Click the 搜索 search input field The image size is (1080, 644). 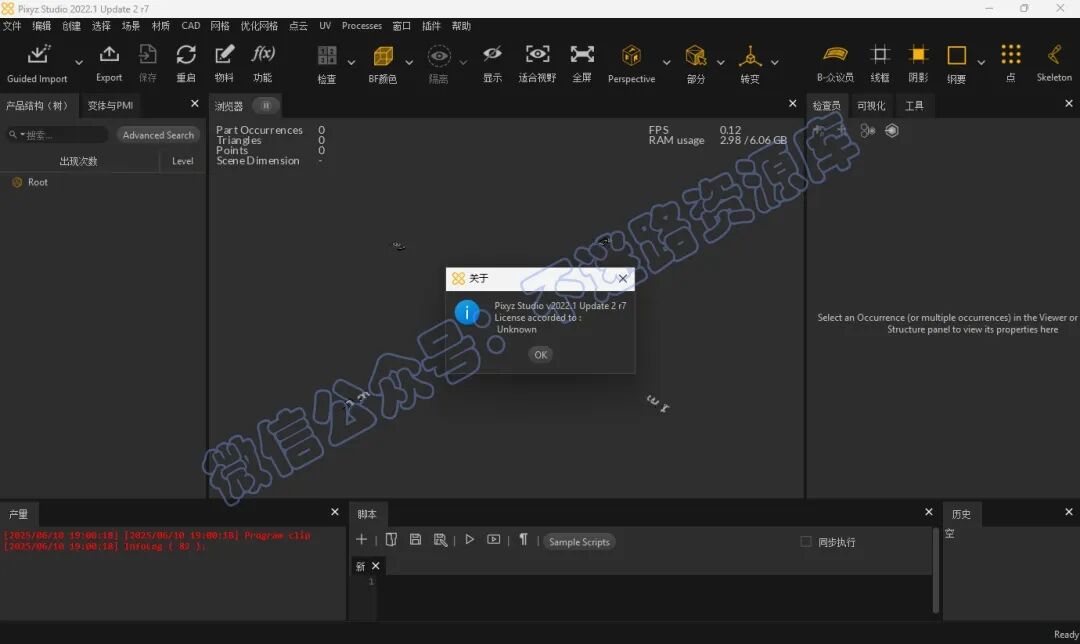58,135
